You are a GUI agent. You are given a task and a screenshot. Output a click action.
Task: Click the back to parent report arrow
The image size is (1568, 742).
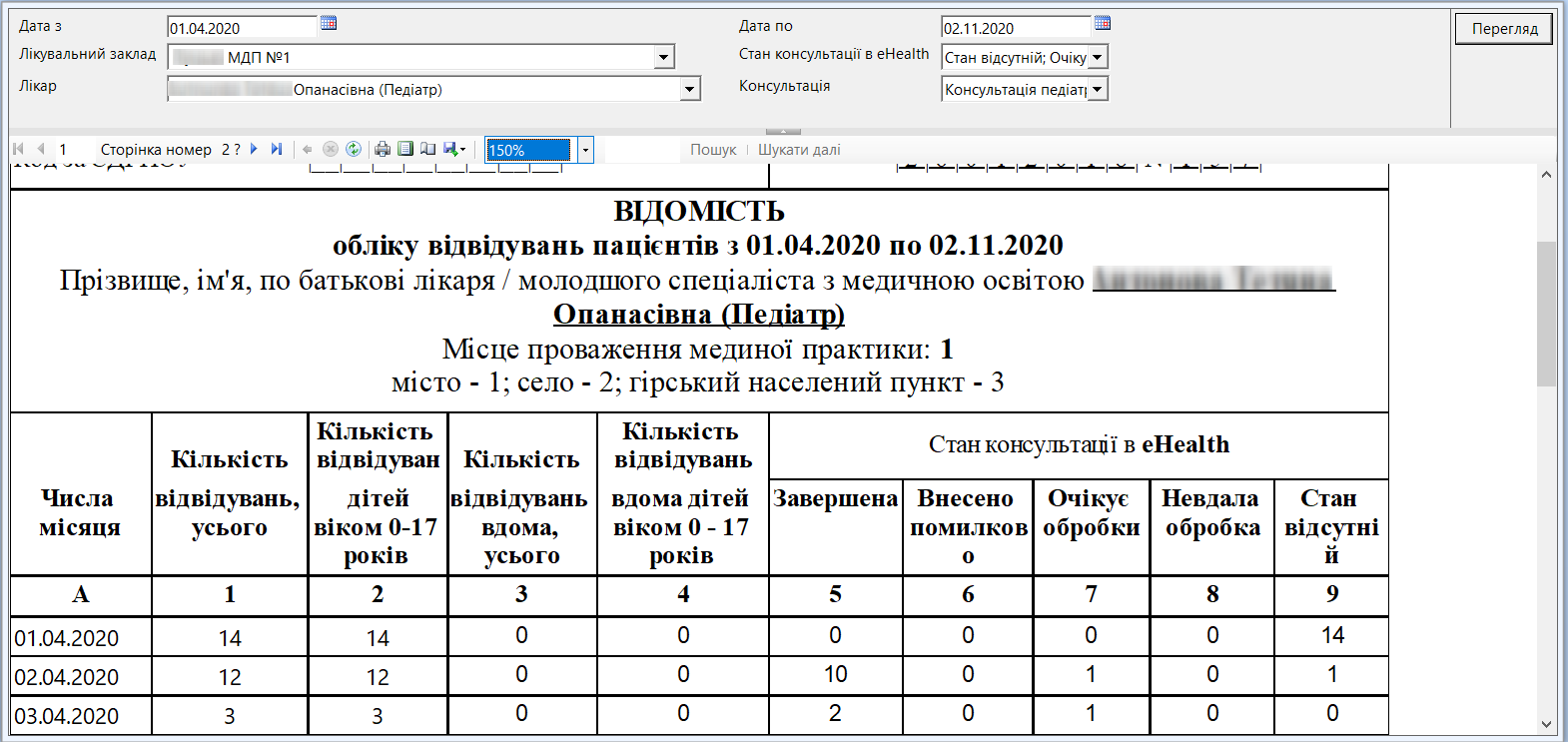[x=308, y=149]
